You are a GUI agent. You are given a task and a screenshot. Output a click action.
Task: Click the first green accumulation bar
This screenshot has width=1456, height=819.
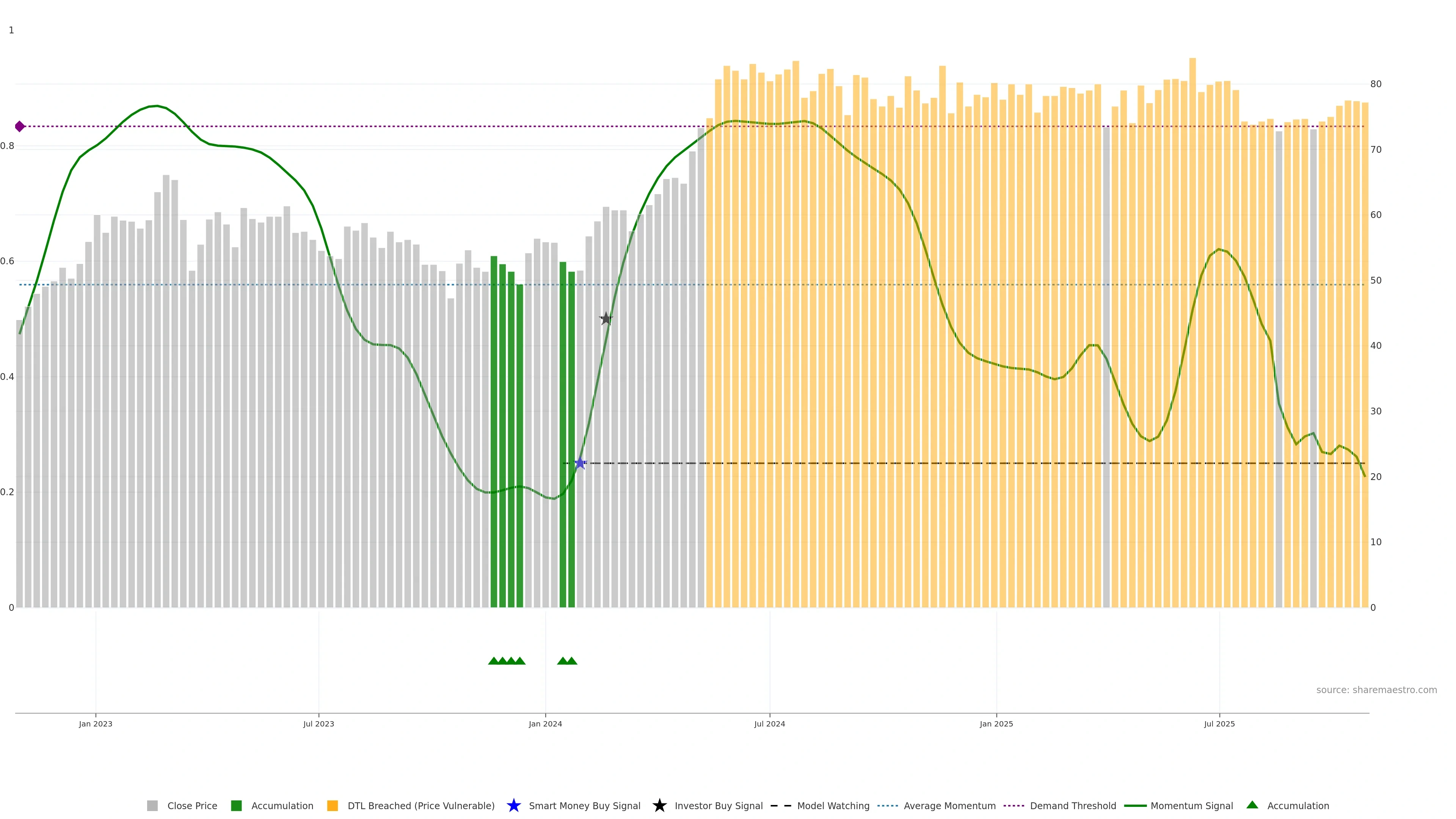[493, 430]
